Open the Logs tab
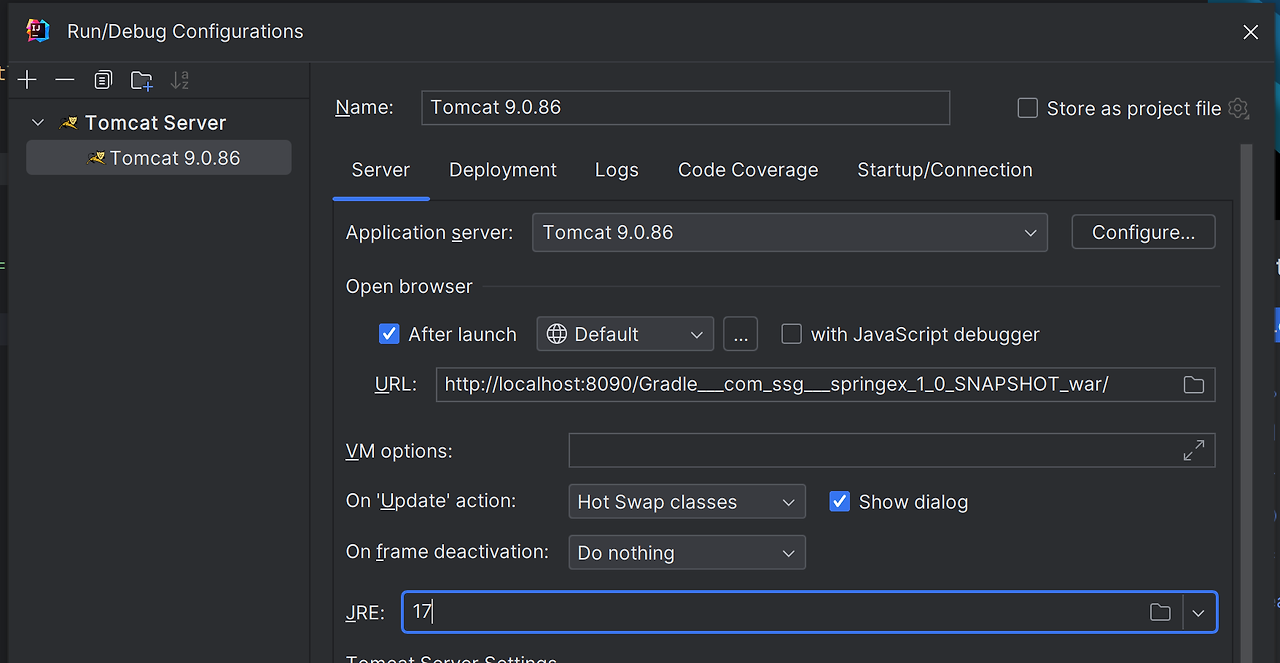Screen dimensions: 1280x663 [617, 170]
